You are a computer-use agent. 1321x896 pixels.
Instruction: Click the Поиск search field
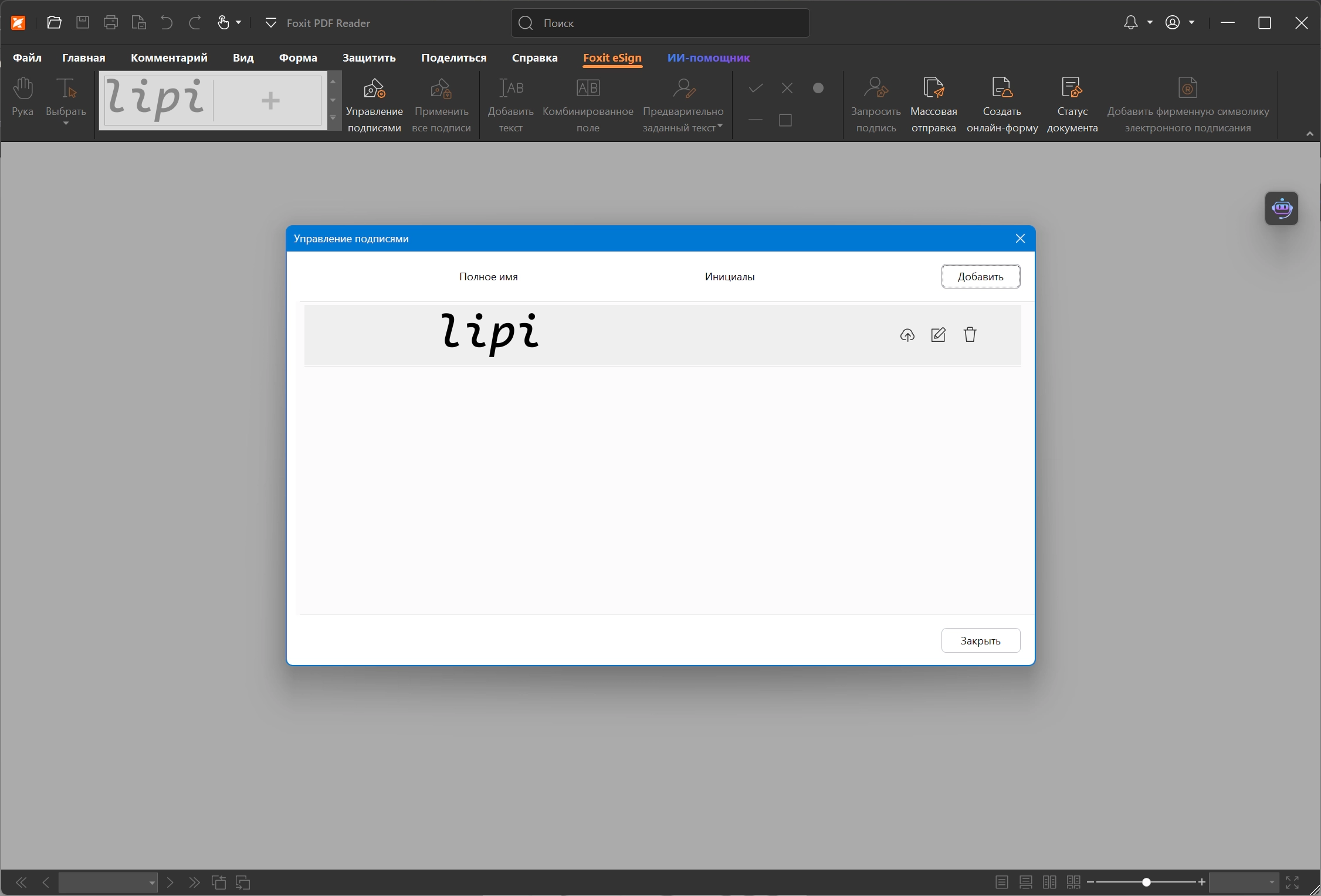click(x=660, y=23)
